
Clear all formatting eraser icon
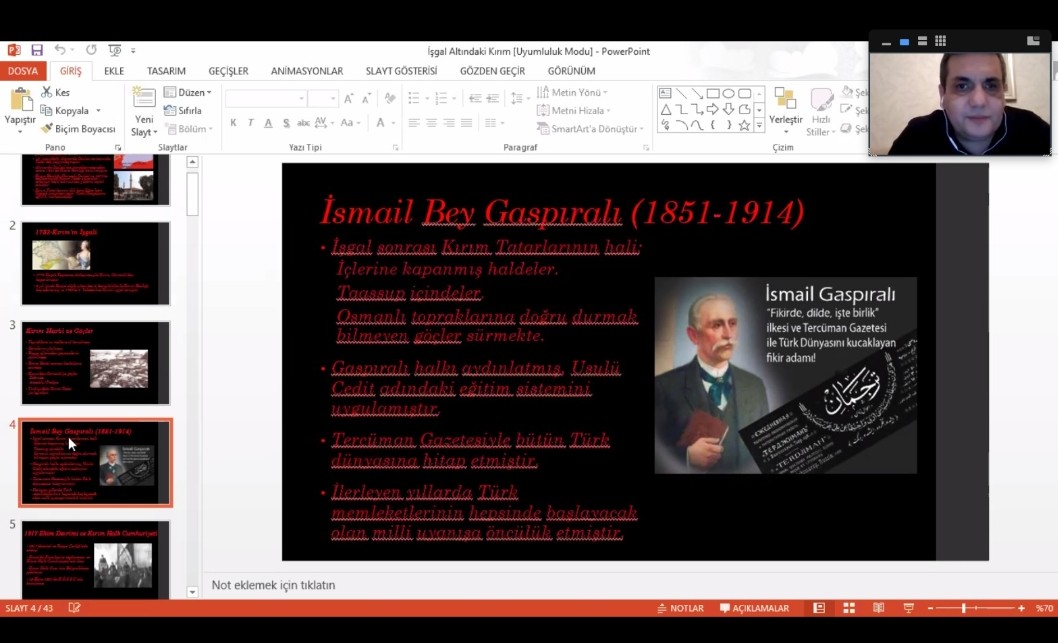[389, 99]
